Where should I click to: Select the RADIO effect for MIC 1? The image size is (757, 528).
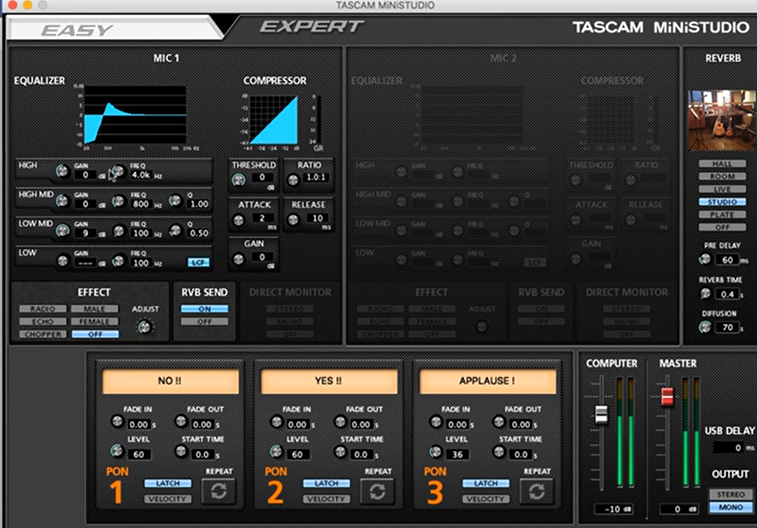pyautogui.click(x=43, y=308)
